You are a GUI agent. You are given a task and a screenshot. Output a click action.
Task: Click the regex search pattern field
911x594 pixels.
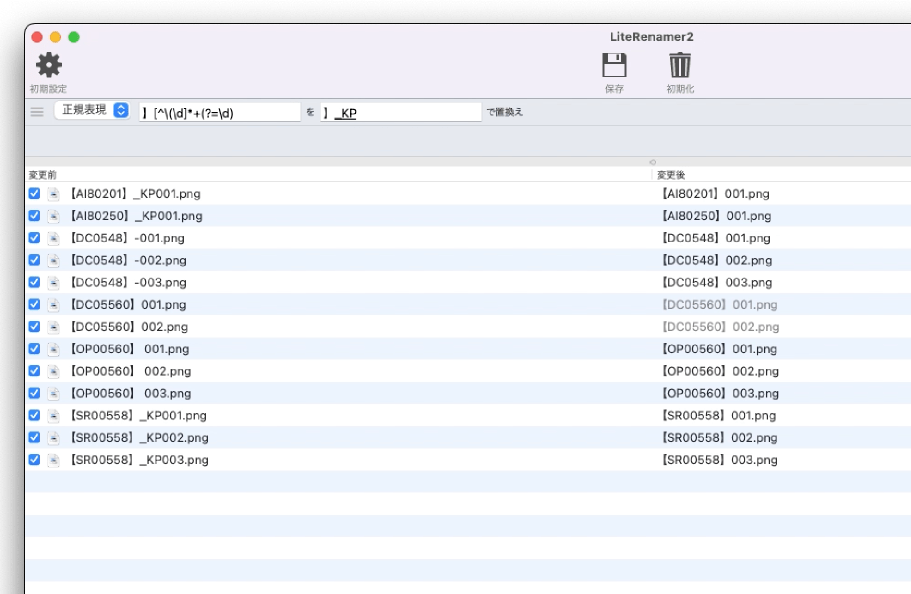coord(220,113)
